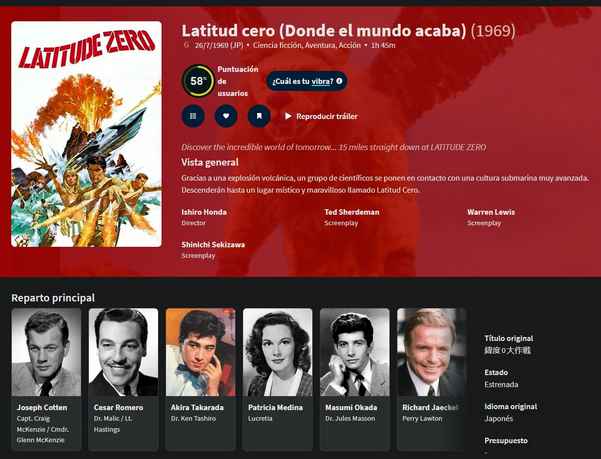Click the small rating icon before release date
The height and width of the screenshot is (459, 601).
pos(187,45)
